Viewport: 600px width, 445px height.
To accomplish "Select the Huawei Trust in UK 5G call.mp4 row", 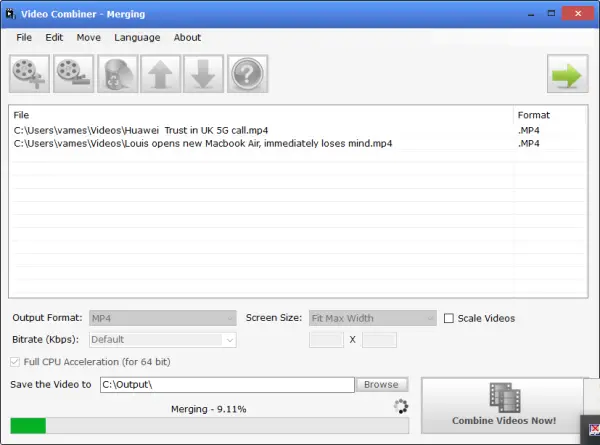I will coord(298,130).
